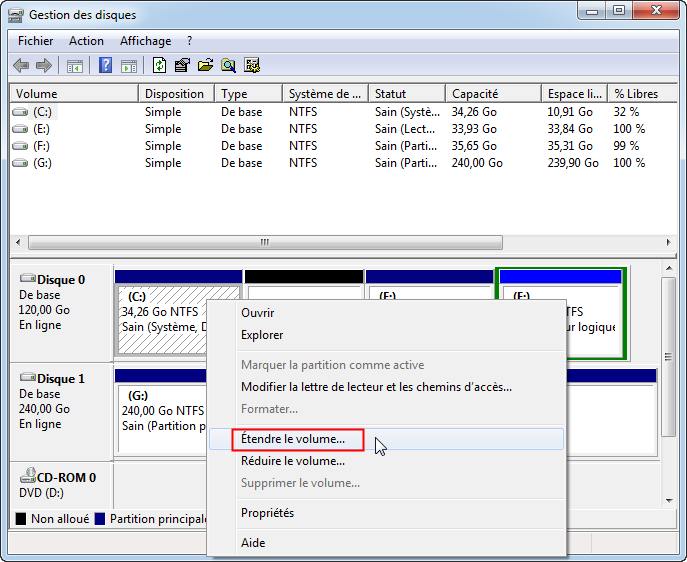Choose Explorer in the context menu
This screenshot has width=687, height=562.
(x=387, y=335)
